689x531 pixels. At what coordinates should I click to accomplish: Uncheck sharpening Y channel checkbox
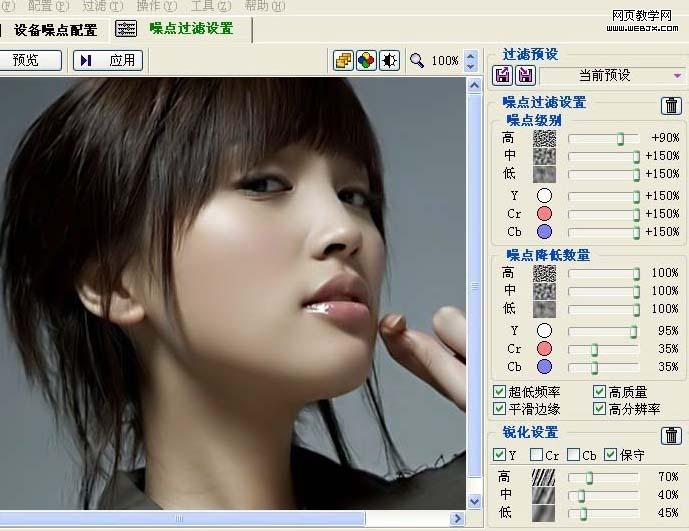[499, 455]
